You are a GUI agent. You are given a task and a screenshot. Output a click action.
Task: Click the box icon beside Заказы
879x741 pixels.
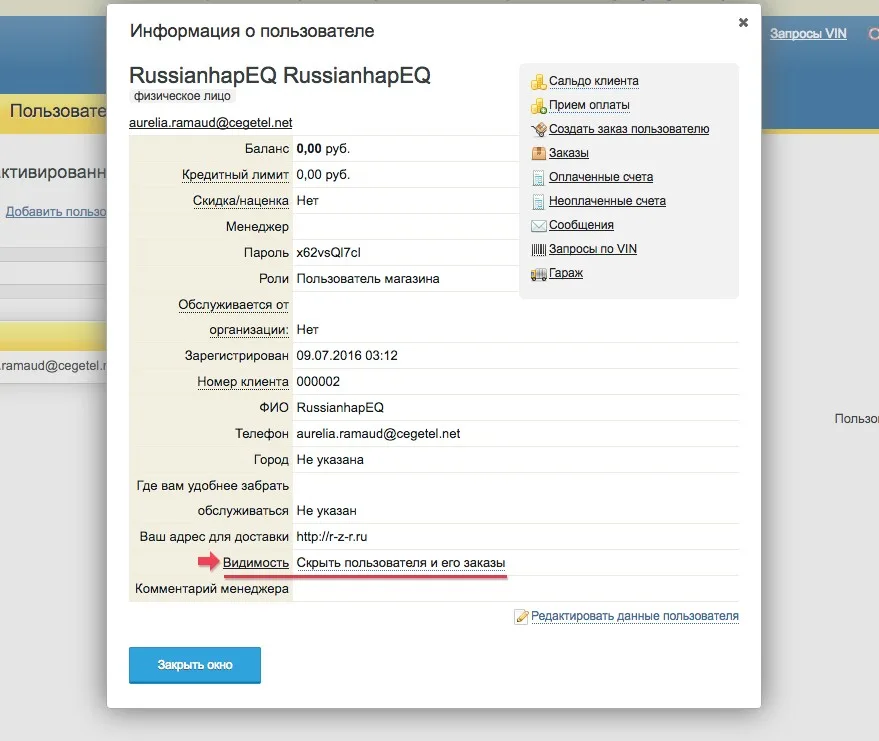[539, 153]
